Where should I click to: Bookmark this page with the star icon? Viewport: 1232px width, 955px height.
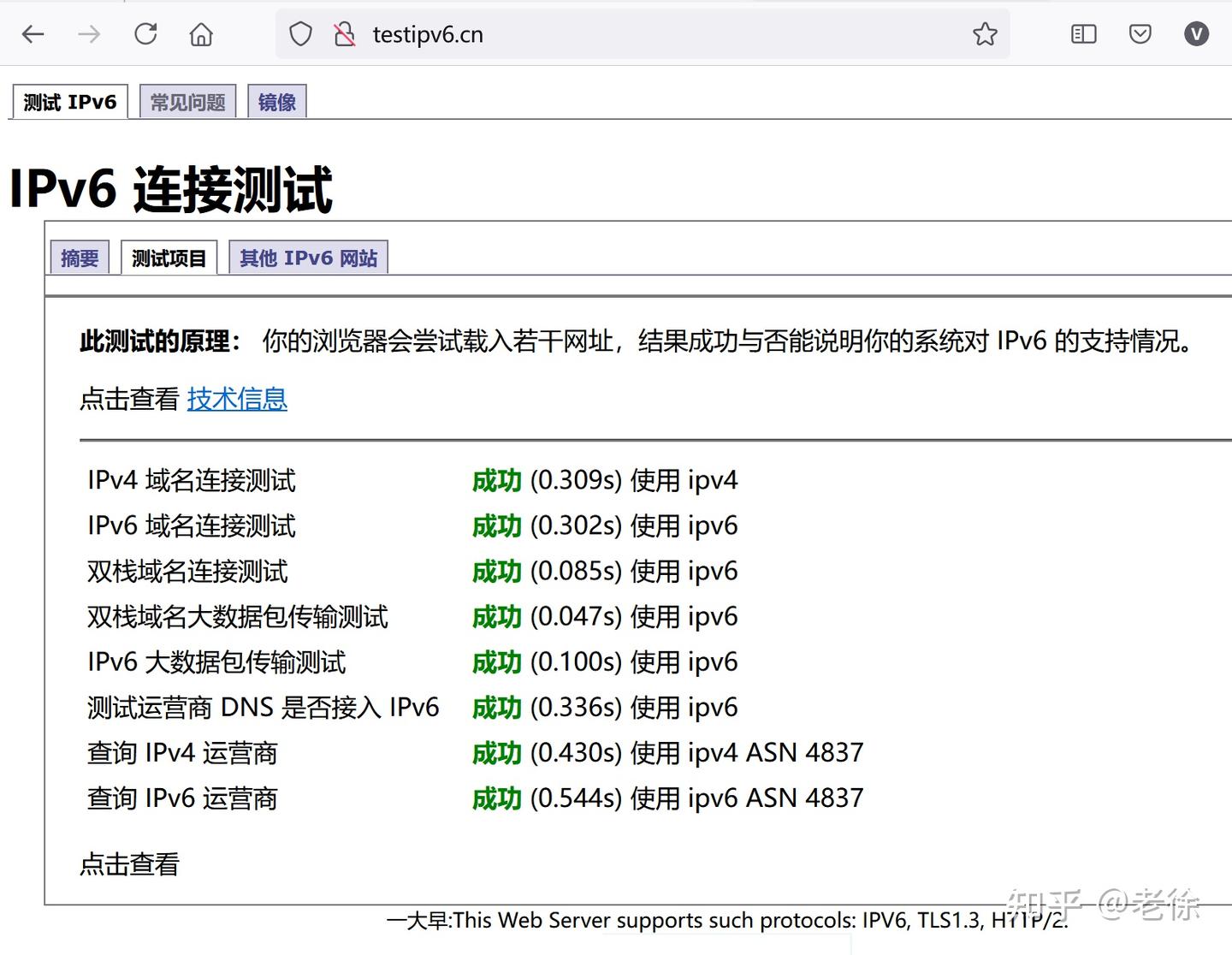(985, 34)
